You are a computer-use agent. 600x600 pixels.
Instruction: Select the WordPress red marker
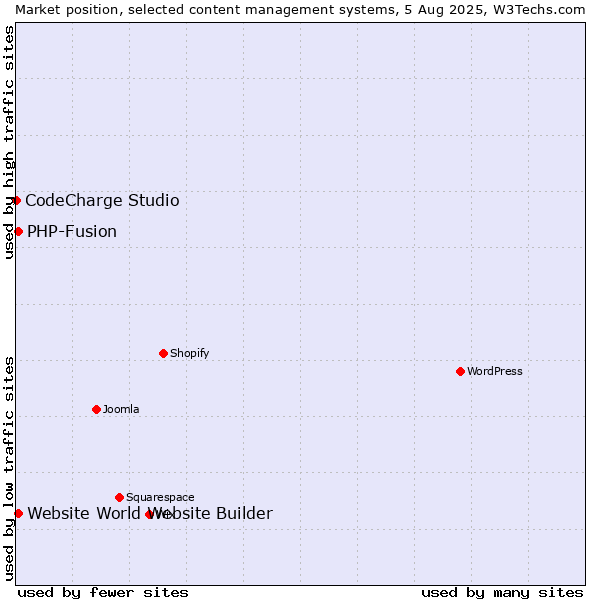click(460, 372)
